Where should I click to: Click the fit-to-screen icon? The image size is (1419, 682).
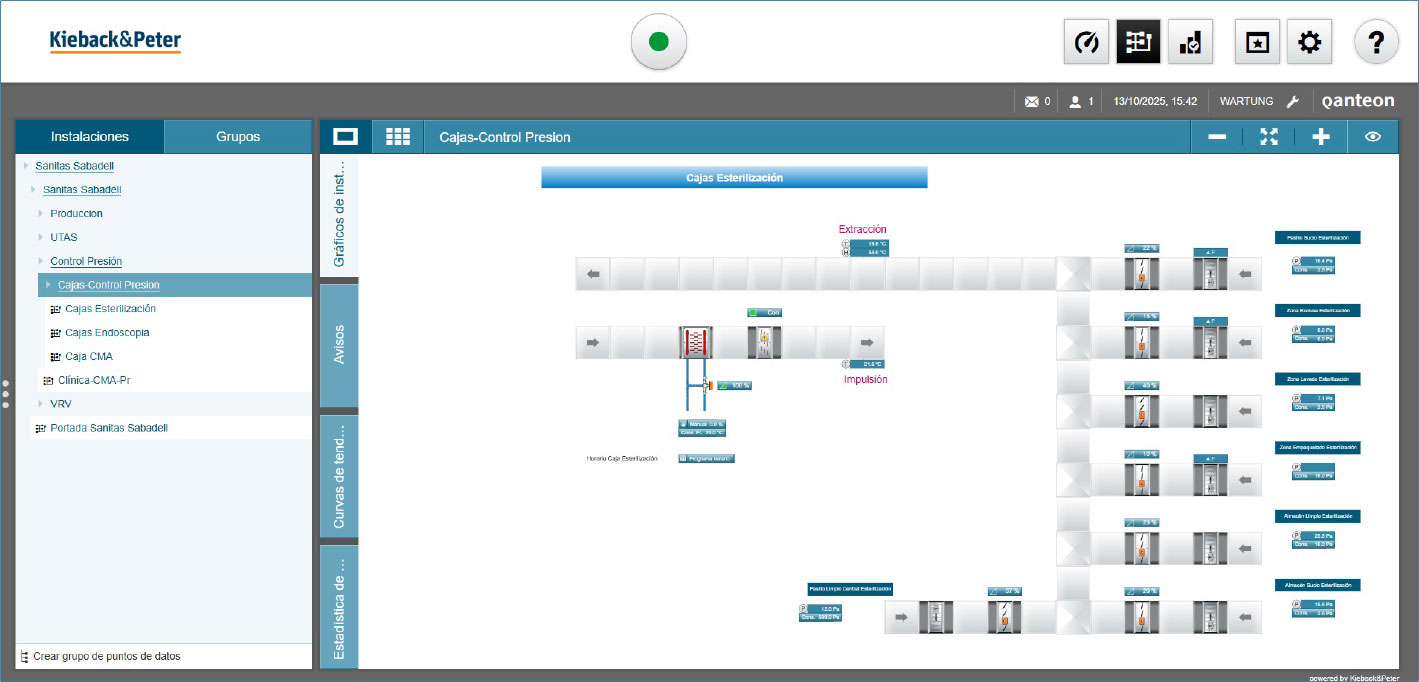1269,137
